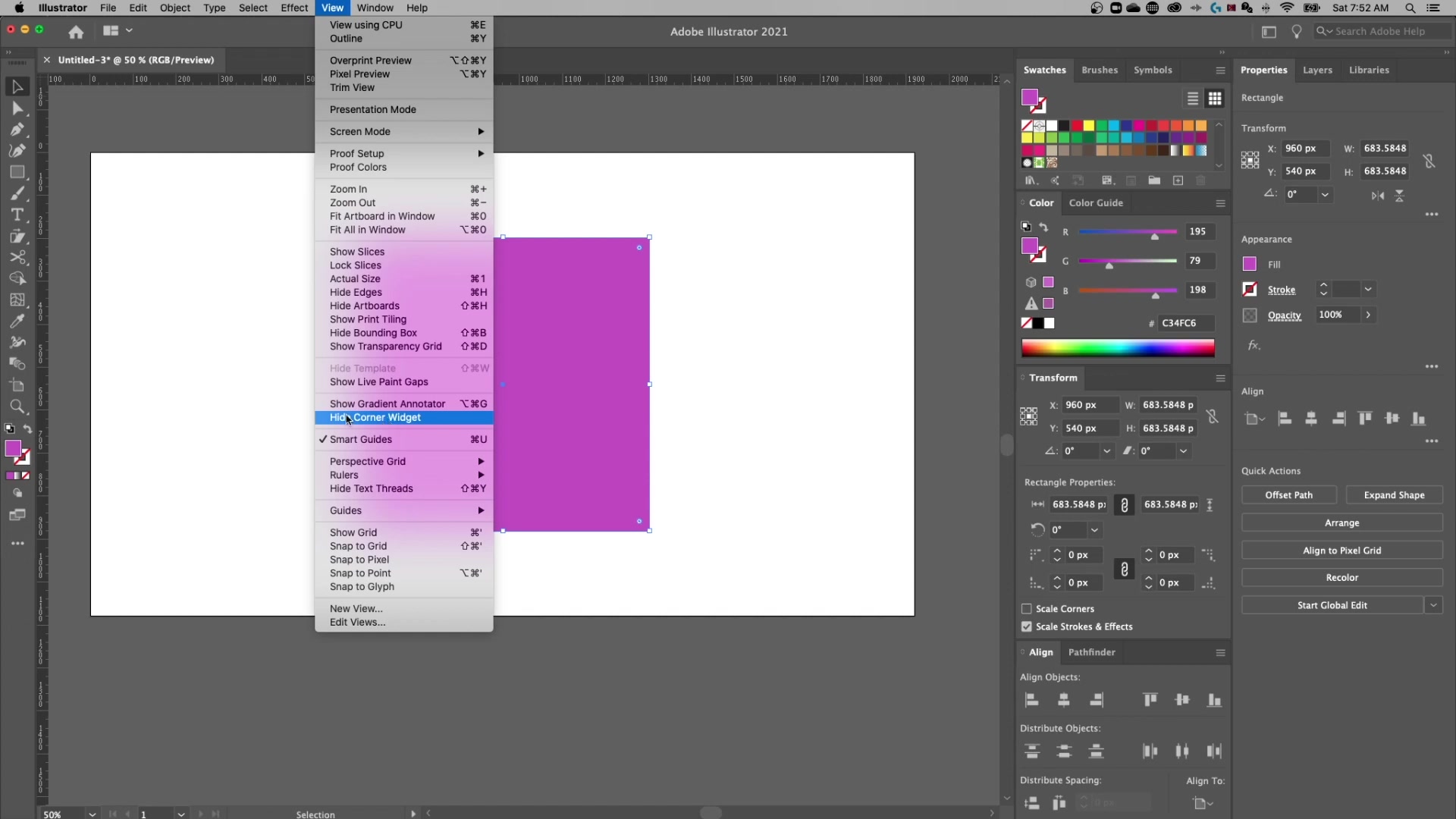This screenshot has height=819, width=1456.
Task: Select the Paintbrush tool
Action: point(17,193)
